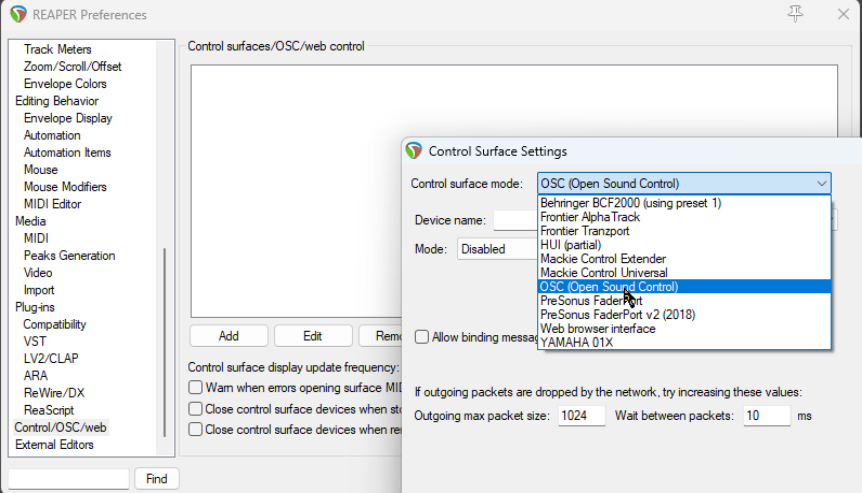Go to MIDI under Media
This screenshot has width=862, height=493.
[36, 239]
